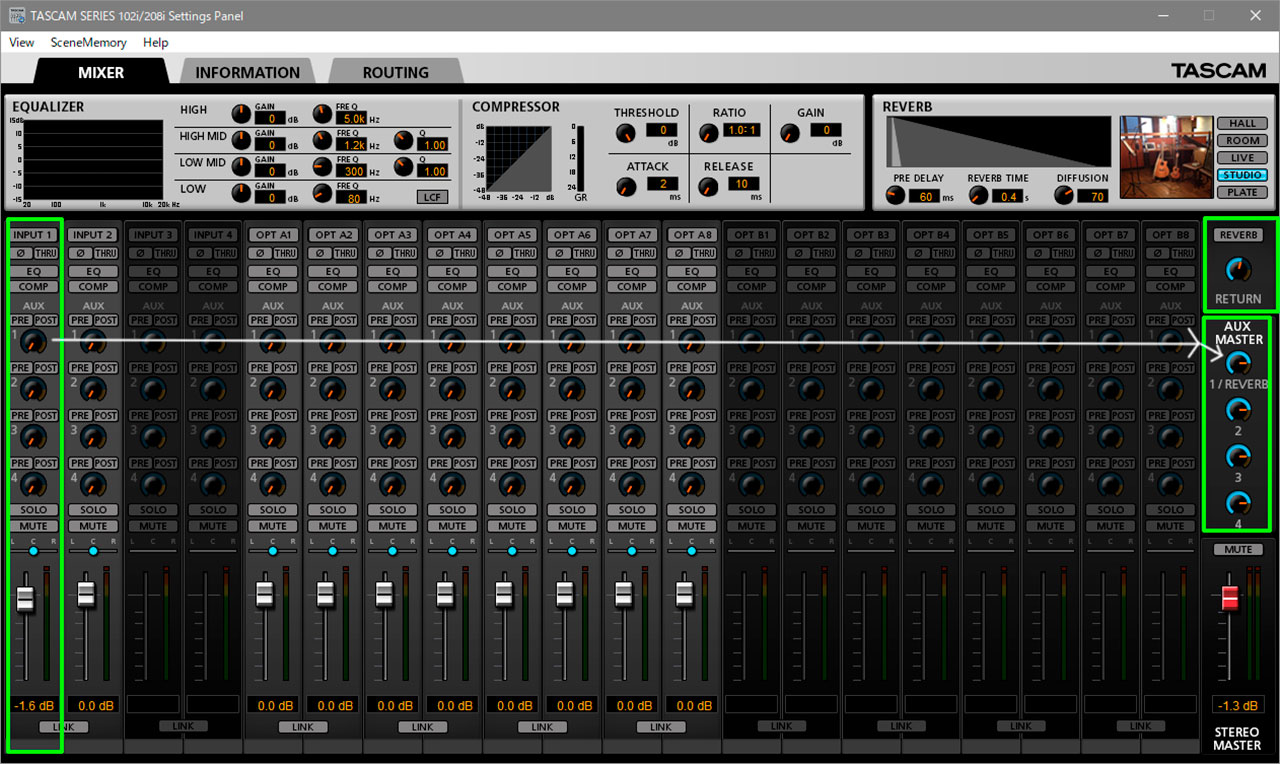
Task: Toggle the LCF low cut filter button
Action: (432, 197)
